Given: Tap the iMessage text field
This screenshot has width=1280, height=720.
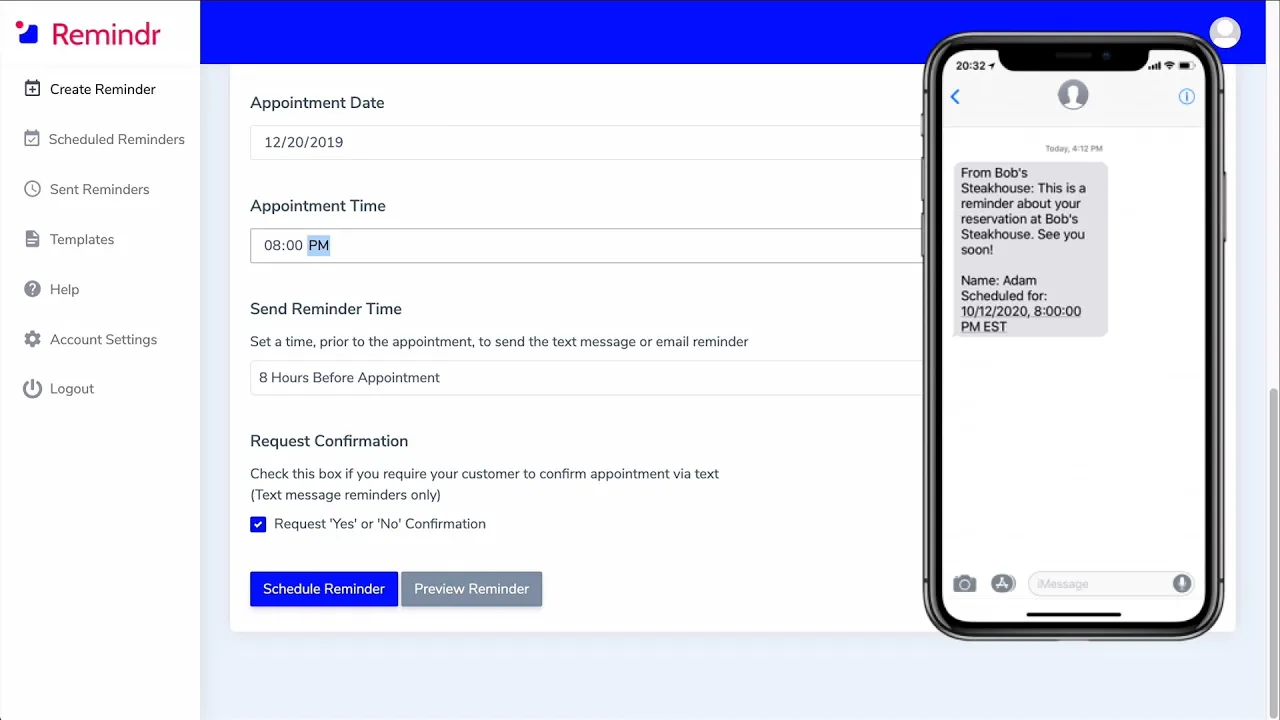Looking at the screenshot, I should pos(1110,584).
